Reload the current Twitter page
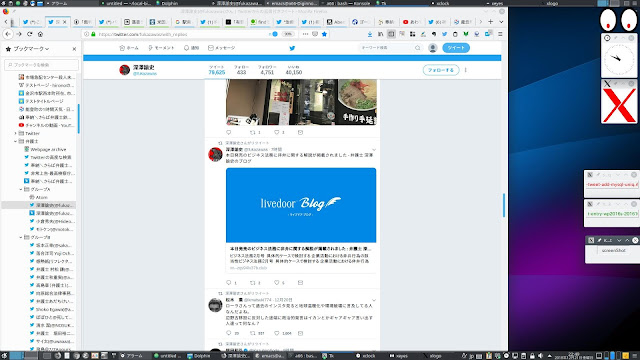This screenshot has width=640, height=360. click(x=29, y=34)
